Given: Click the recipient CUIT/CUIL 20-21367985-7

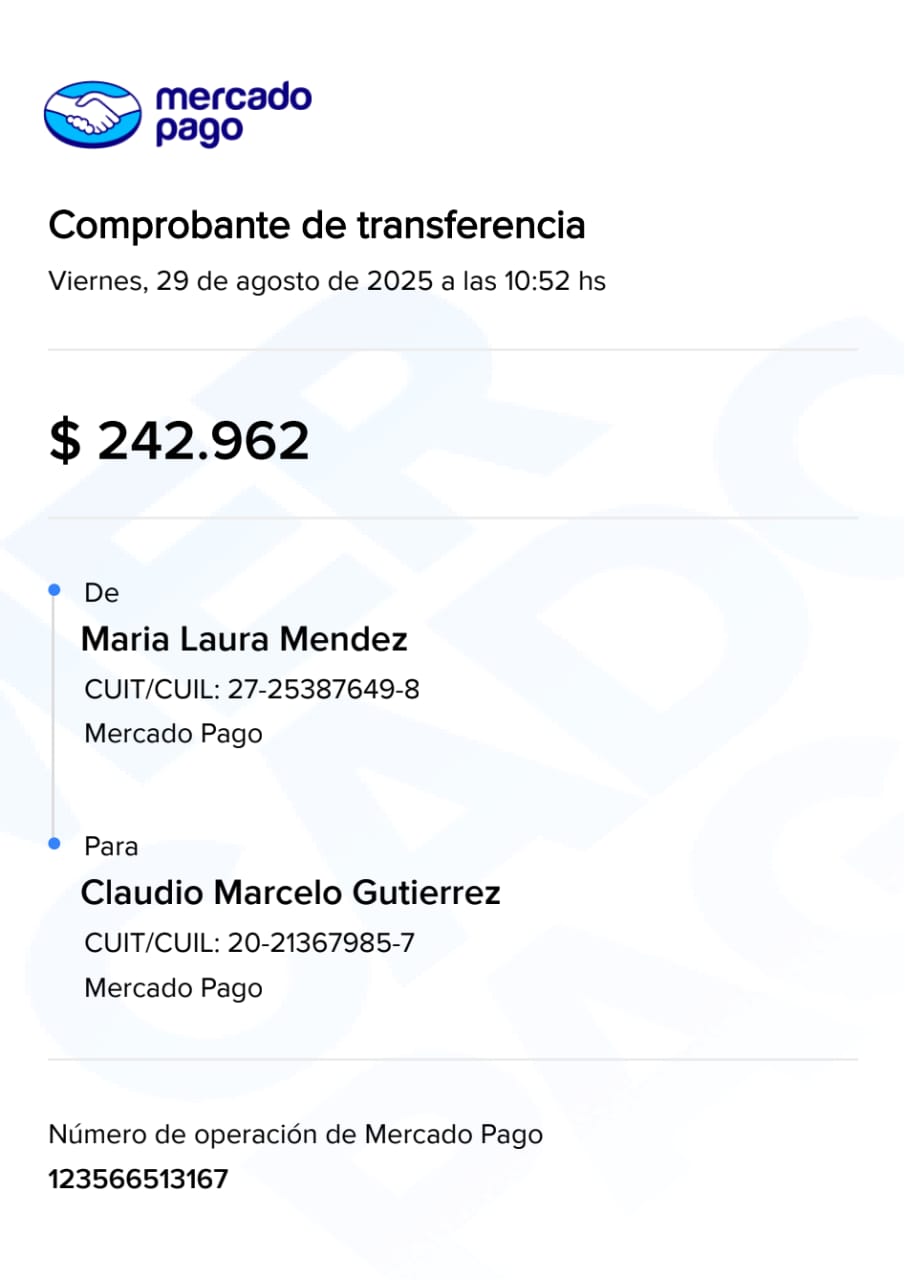Looking at the screenshot, I should pyautogui.click(x=320, y=942).
